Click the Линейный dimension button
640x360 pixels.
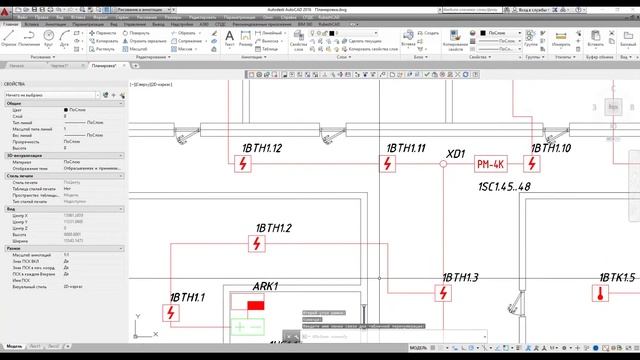(x=270, y=33)
